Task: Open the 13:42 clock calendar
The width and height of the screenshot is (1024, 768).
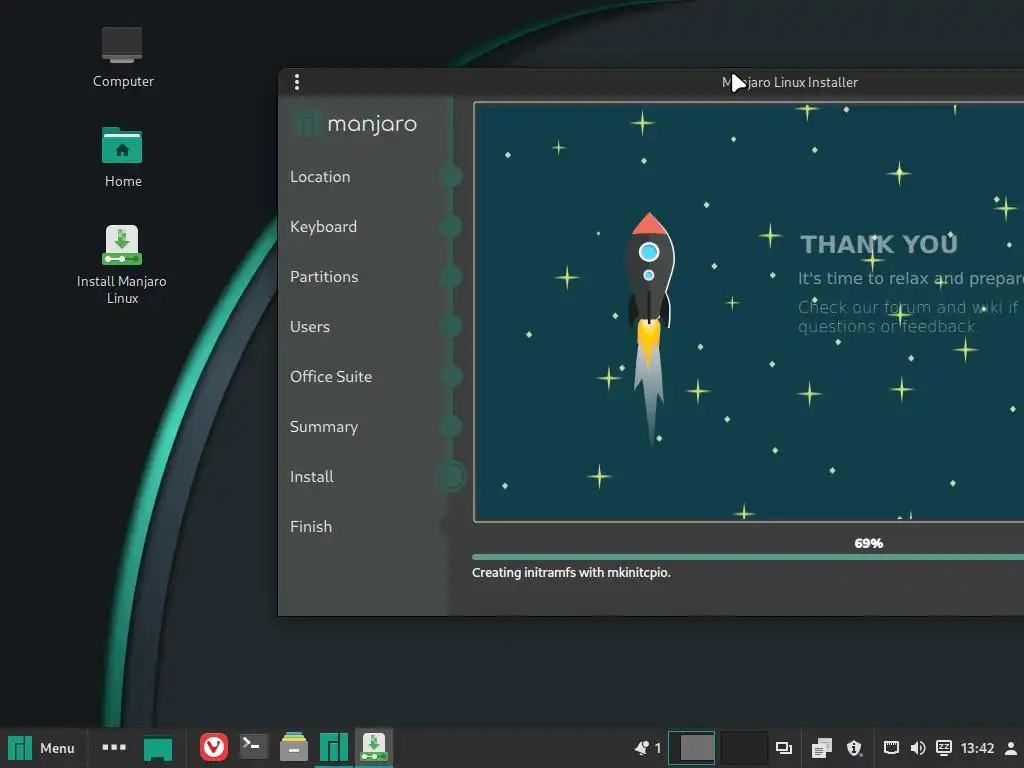Action: 978,748
